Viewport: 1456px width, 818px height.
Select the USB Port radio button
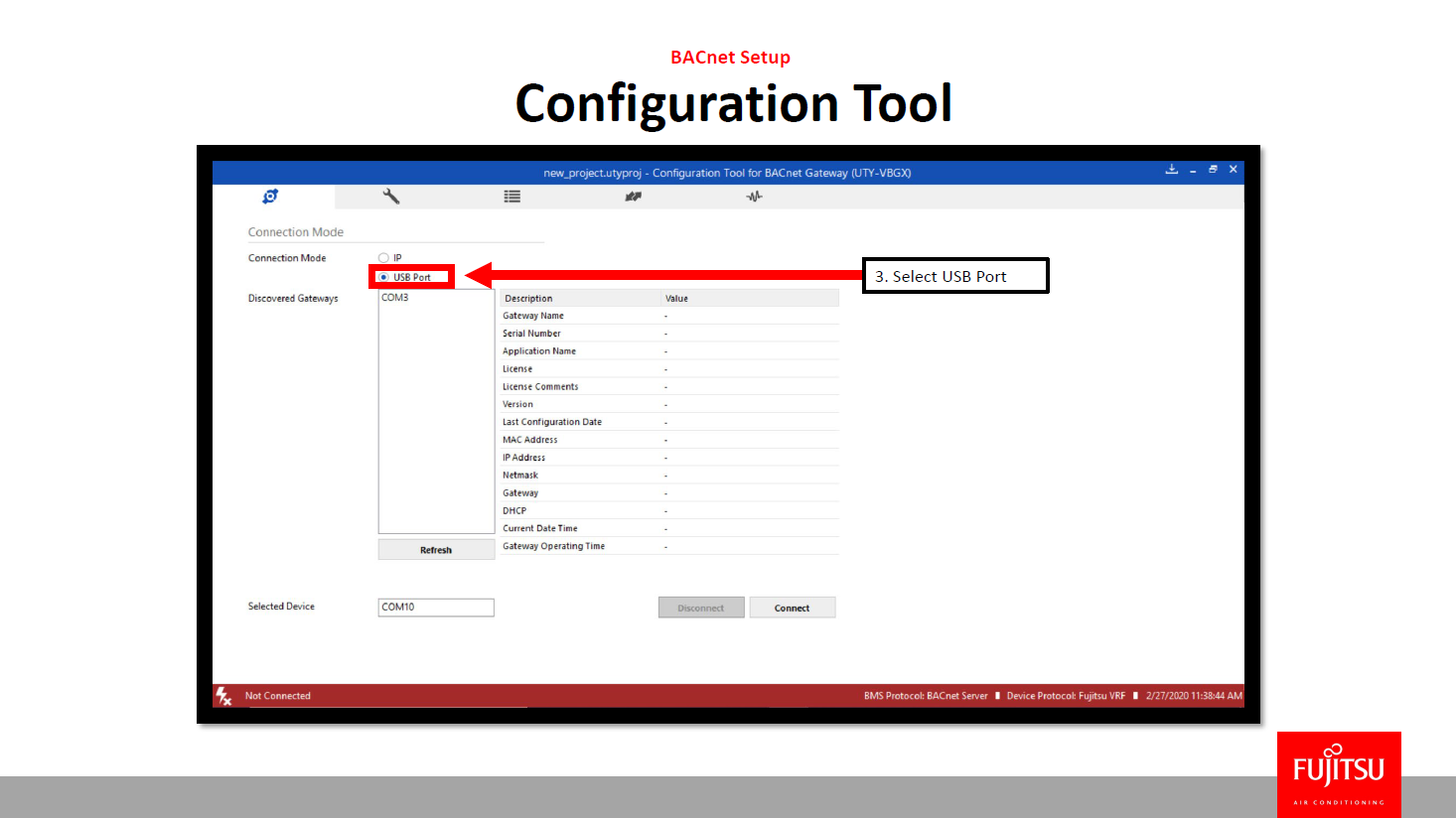(383, 277)
